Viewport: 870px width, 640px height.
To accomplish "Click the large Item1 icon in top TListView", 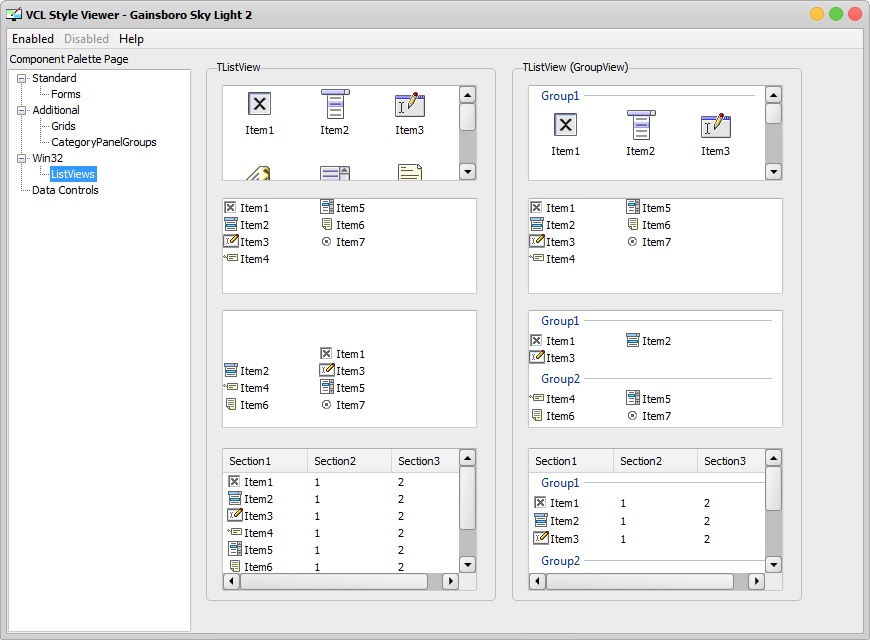I will (259, 104).
